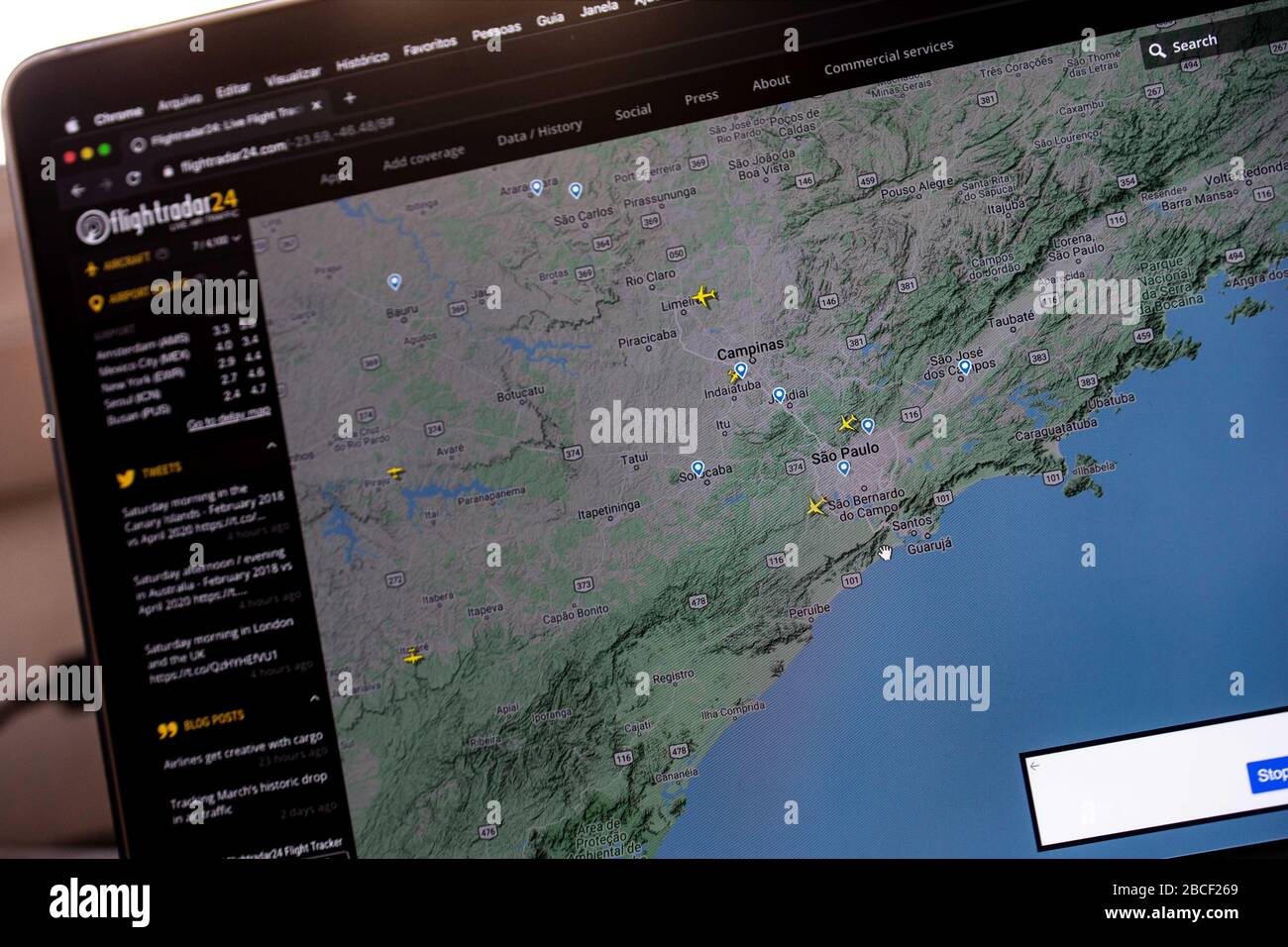
Task: Open the Chrome menu in menu bar
Action: [x=117, y=115]
